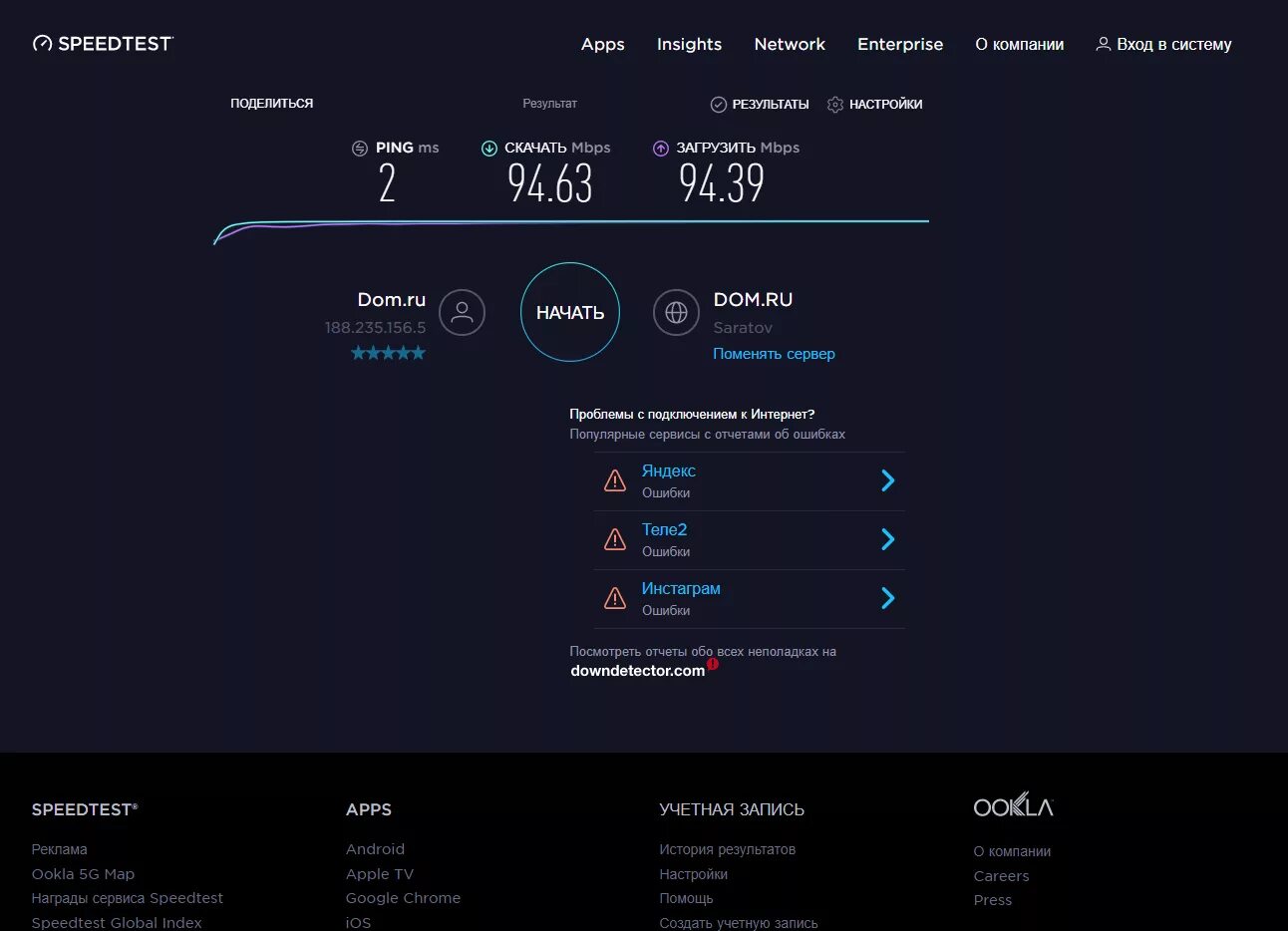
Task: Start test with the НАЧАТЬ button
Action: [570, 312]
